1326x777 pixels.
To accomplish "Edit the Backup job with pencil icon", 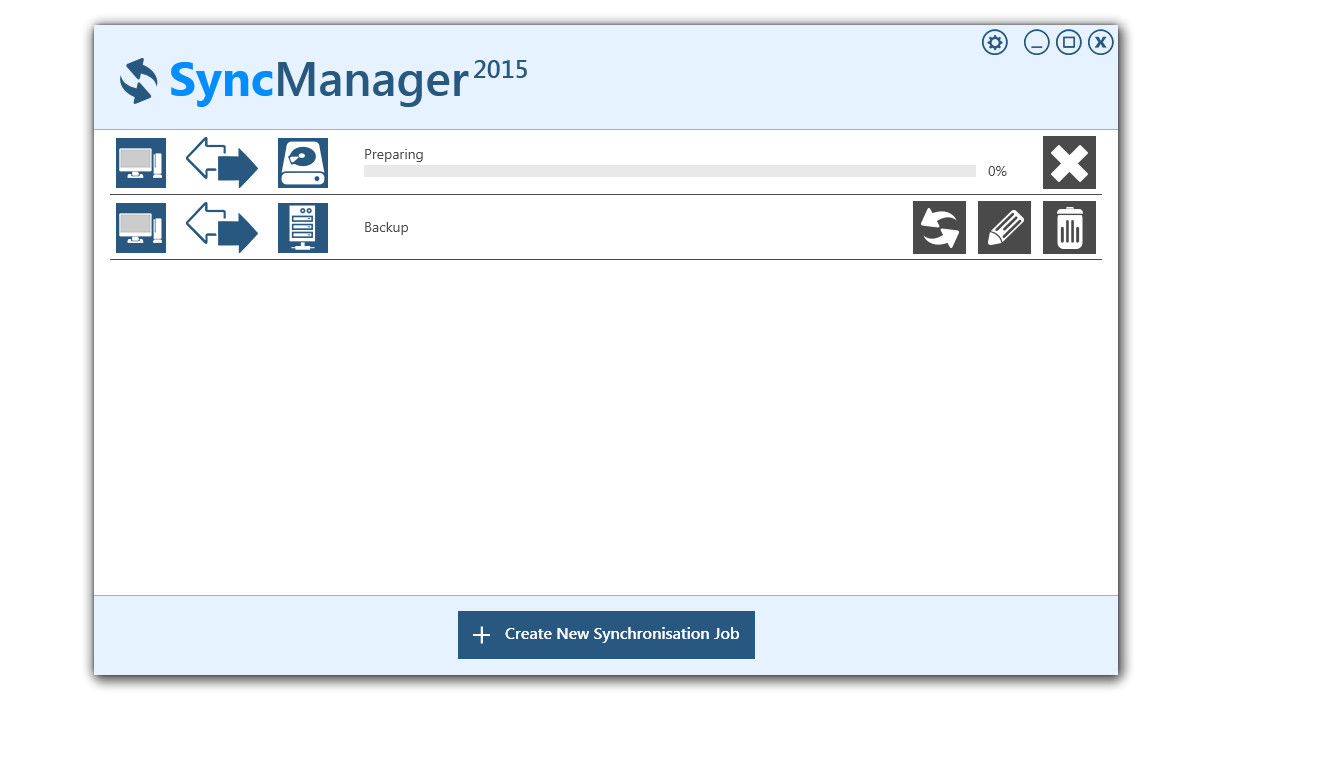I will (1004, 227).
